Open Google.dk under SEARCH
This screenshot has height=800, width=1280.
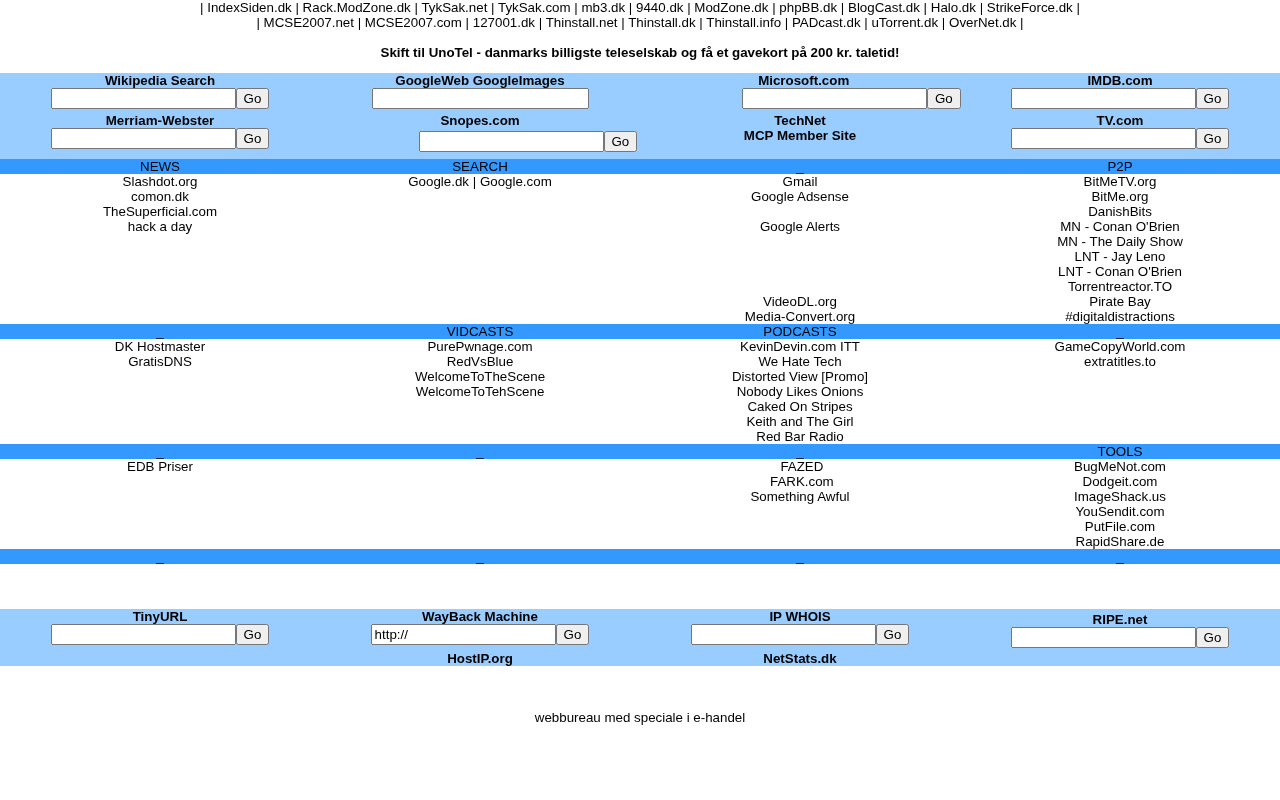coord(439,182)
